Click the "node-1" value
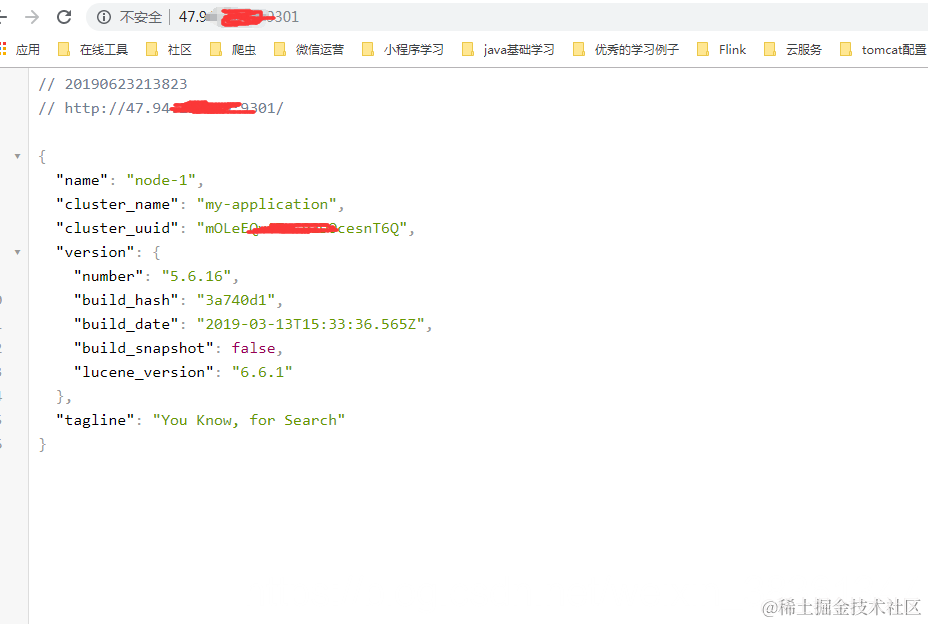 pyautogui.click(x=161, y=181)
